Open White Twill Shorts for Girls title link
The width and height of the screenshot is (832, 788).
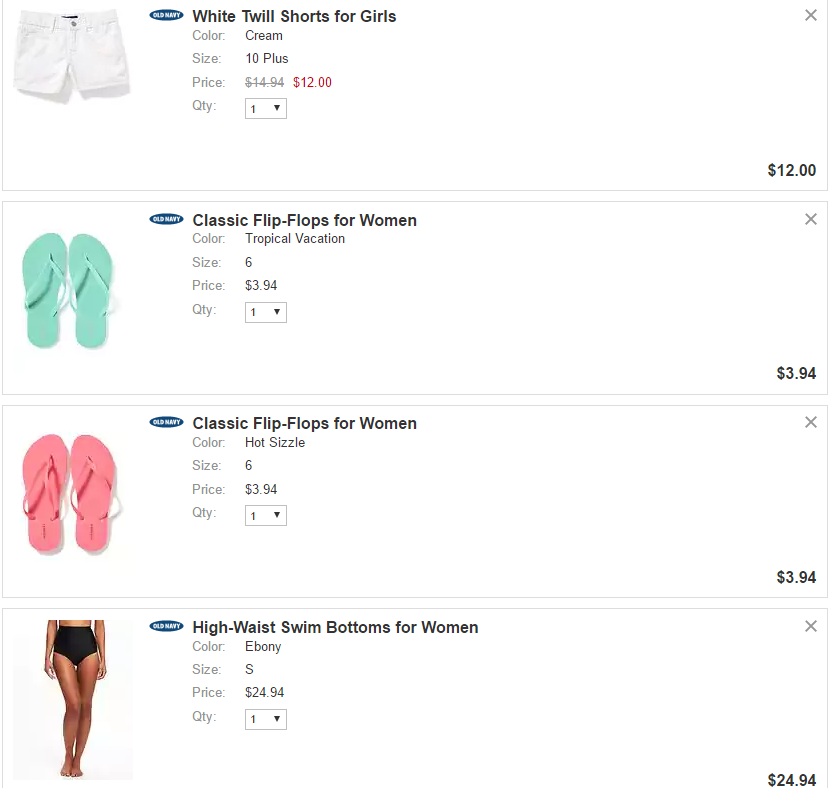click(294, 16)
